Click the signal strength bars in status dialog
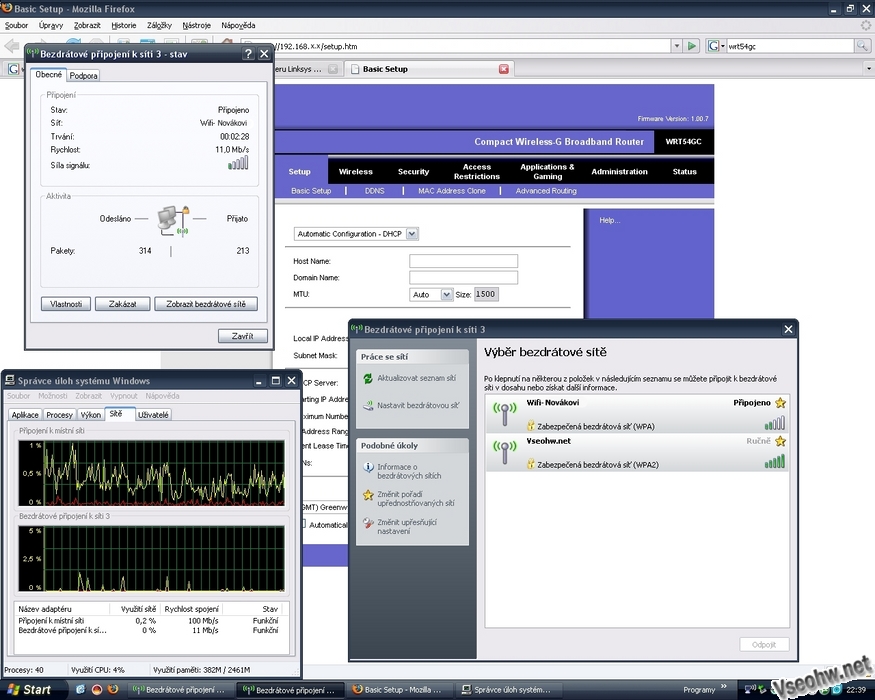Image resolution: width=875 pixels, height=700 pixels. 238,163
